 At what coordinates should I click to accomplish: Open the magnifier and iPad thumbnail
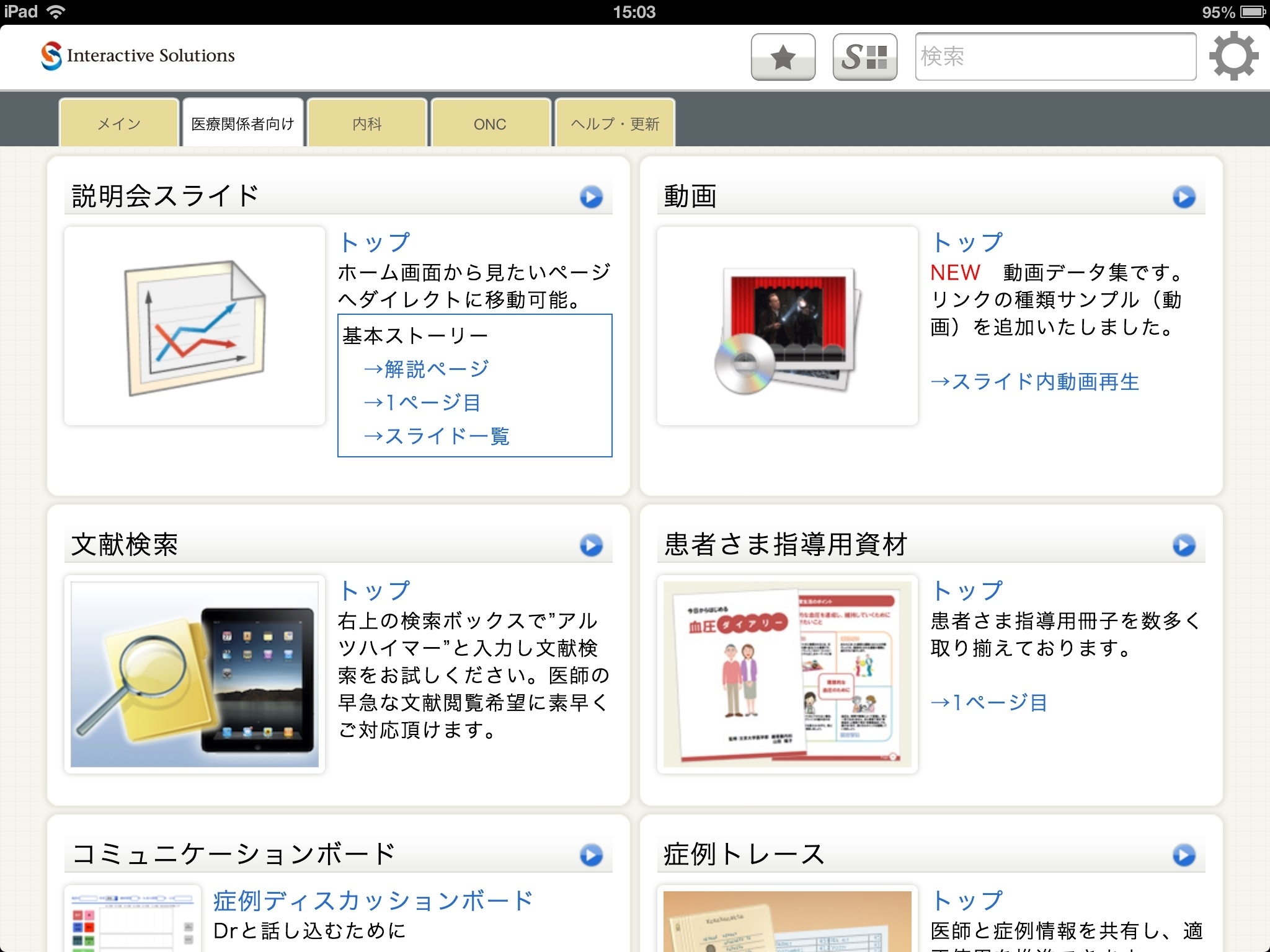[x=195, y=674]
